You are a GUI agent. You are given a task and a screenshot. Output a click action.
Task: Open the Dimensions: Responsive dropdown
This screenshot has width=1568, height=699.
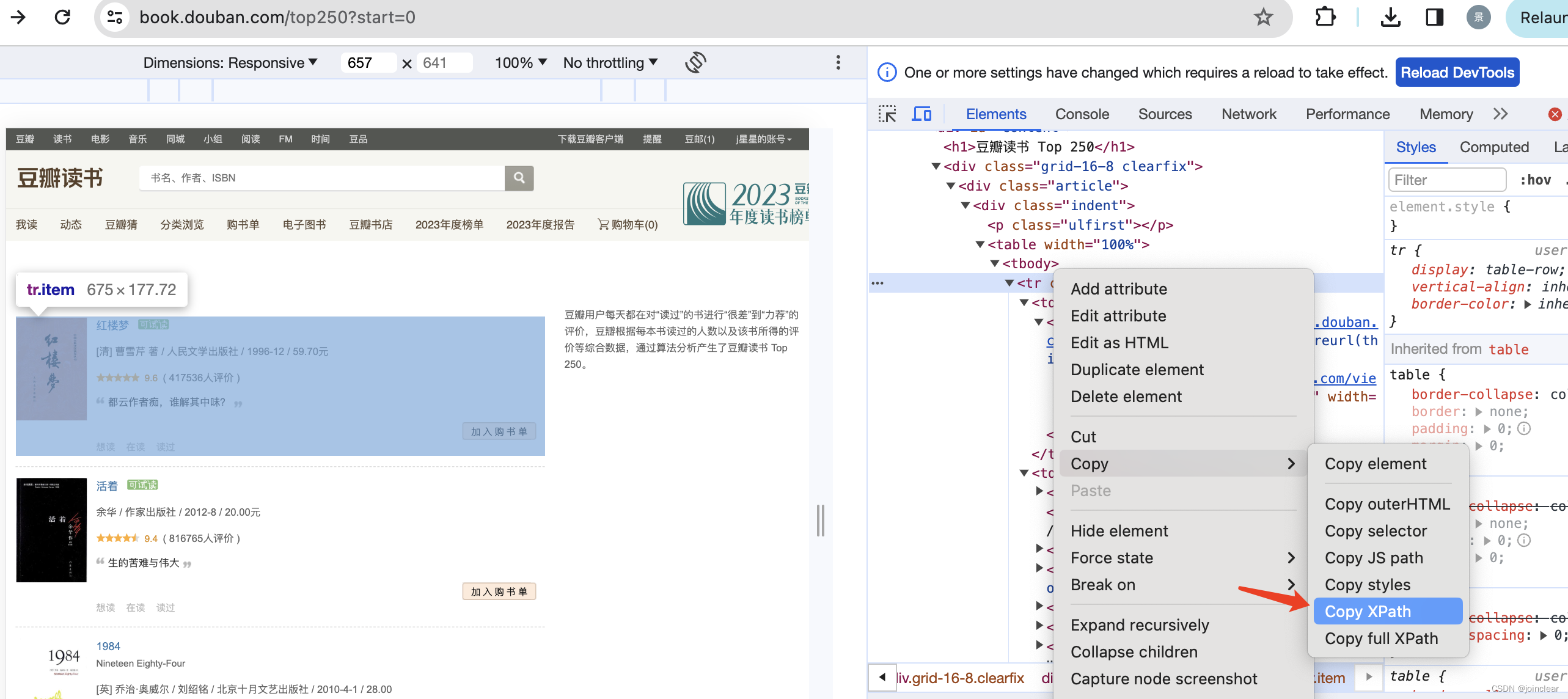230,62
